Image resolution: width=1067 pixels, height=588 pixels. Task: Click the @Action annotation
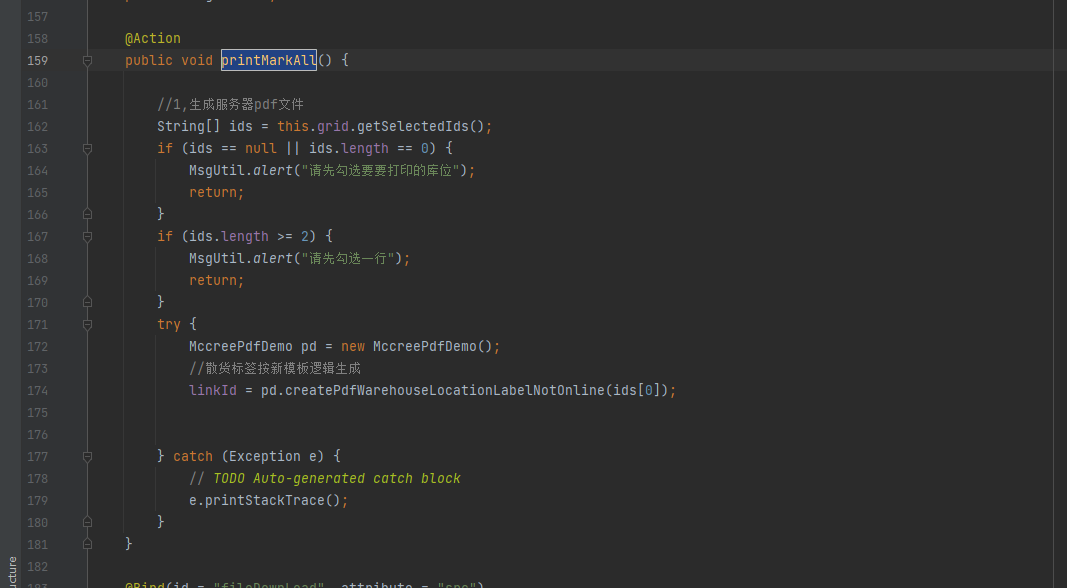pos(152,39)
